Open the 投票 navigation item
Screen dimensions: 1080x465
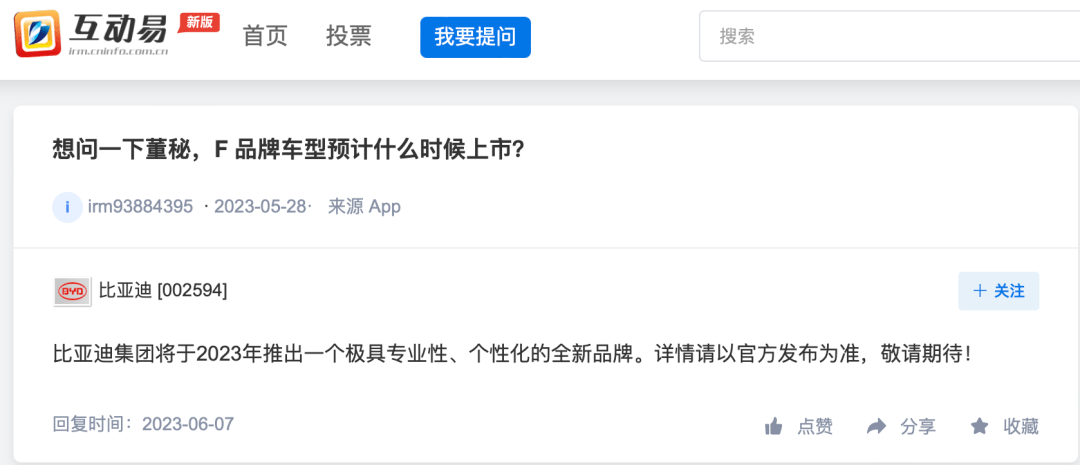349,36
